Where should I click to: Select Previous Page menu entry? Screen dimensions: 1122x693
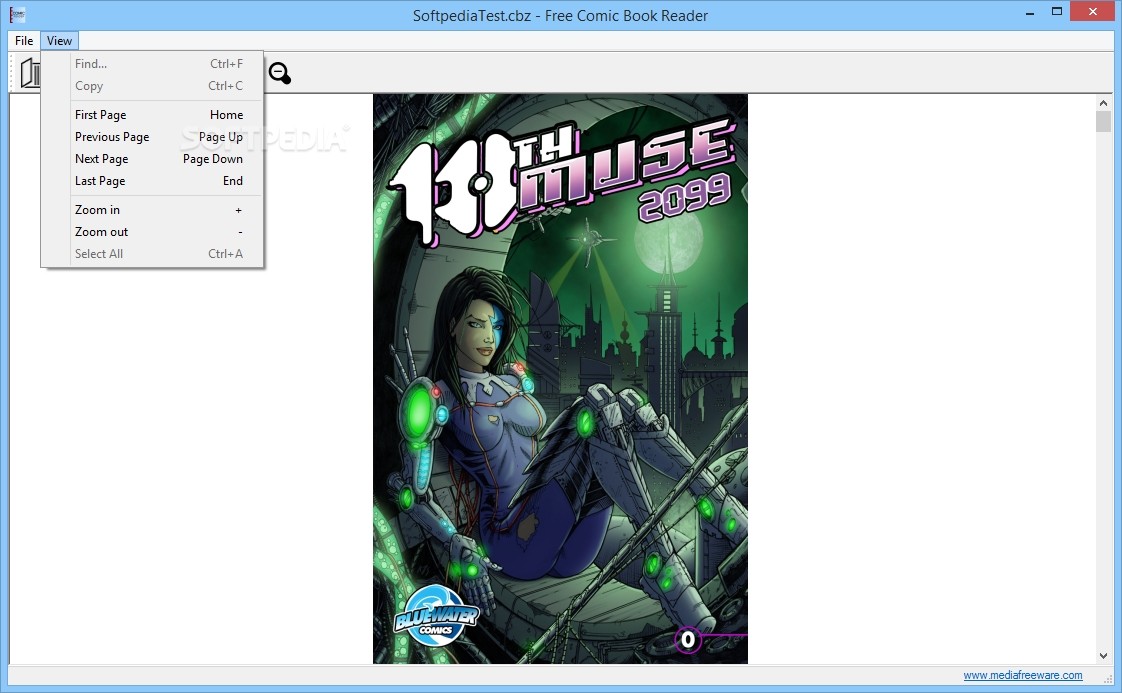[x=152, y=137]
